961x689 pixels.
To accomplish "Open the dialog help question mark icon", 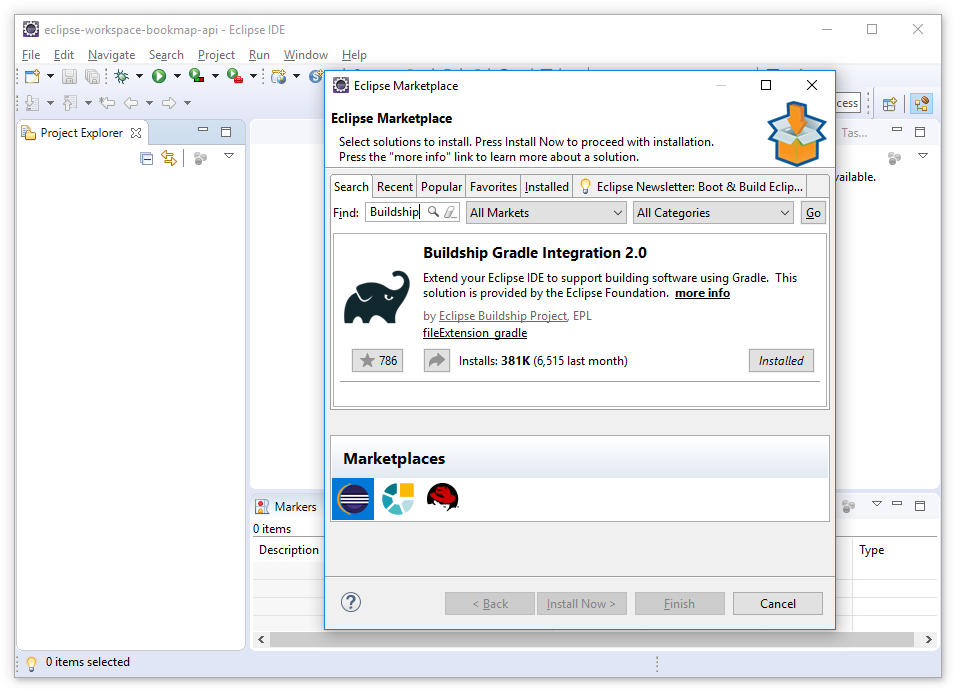I will pos(351,602).
